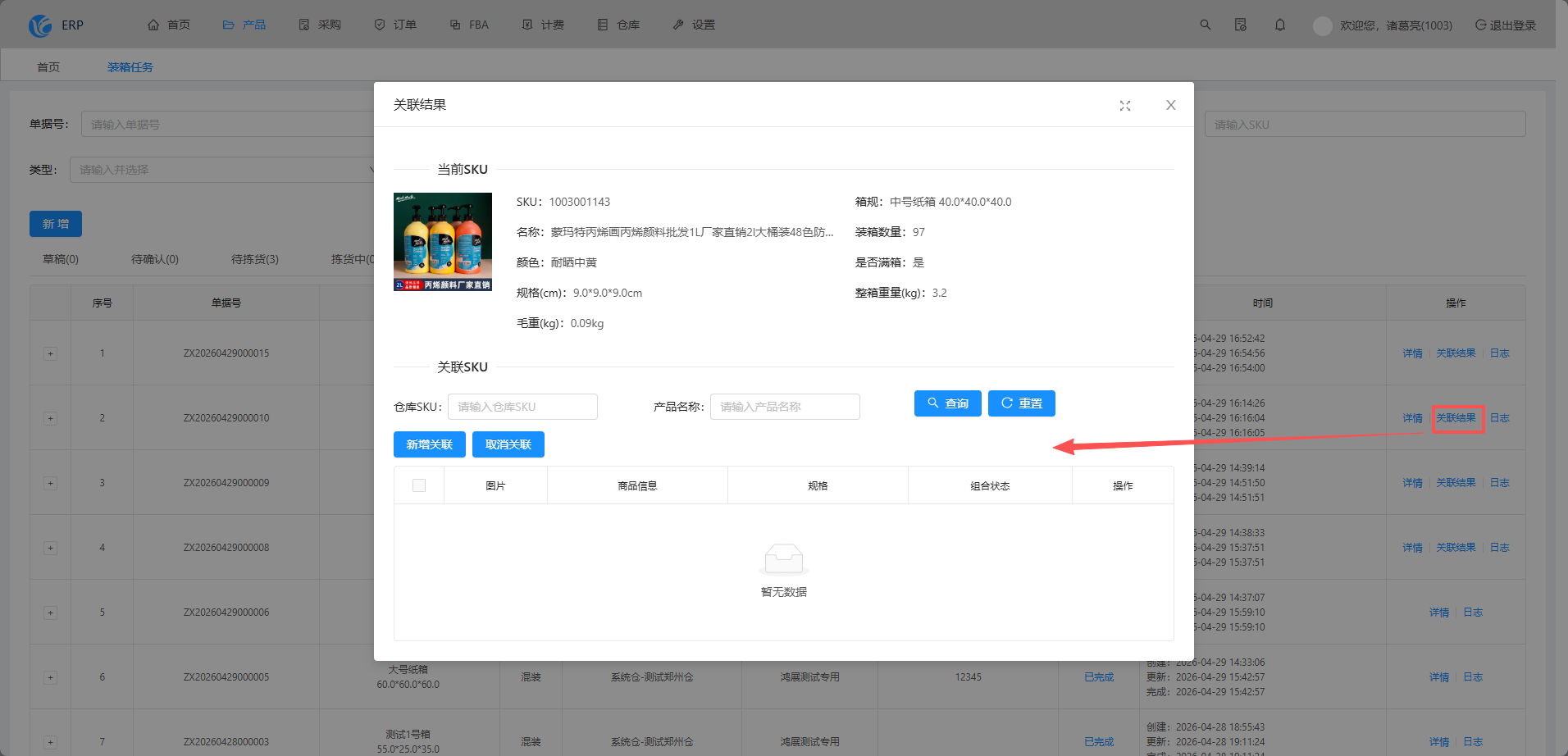
Task: Open the 产品 menu
Action: coord(244,25)
